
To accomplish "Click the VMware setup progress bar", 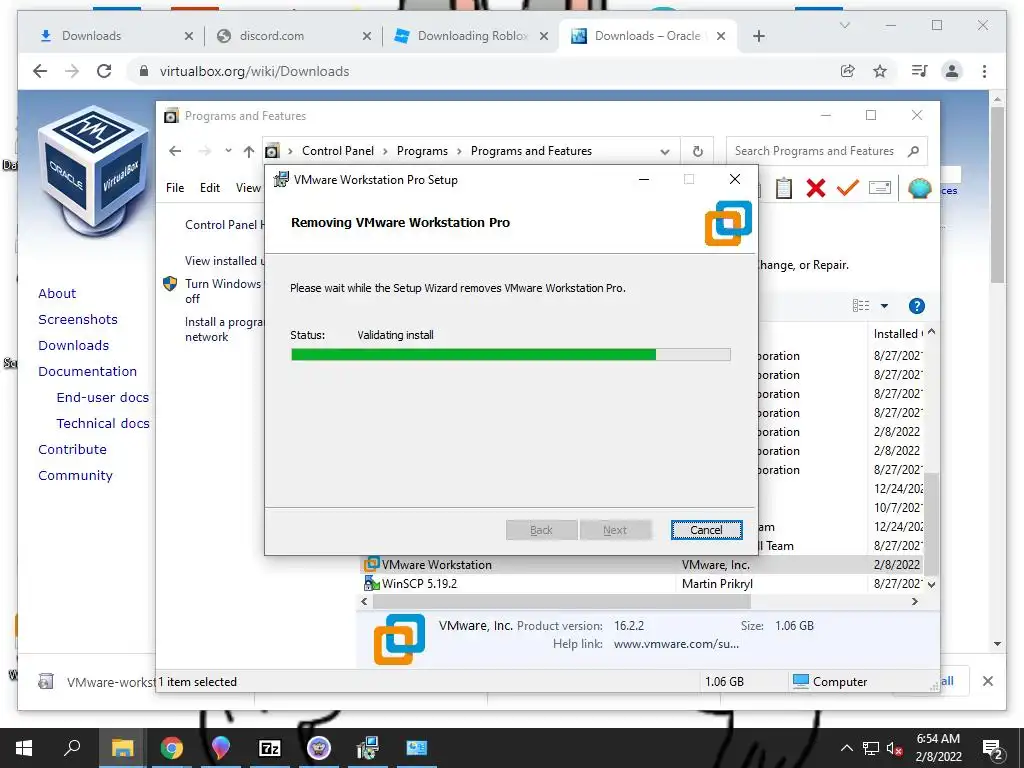I will pyautogui.click(x=511, y=355).
